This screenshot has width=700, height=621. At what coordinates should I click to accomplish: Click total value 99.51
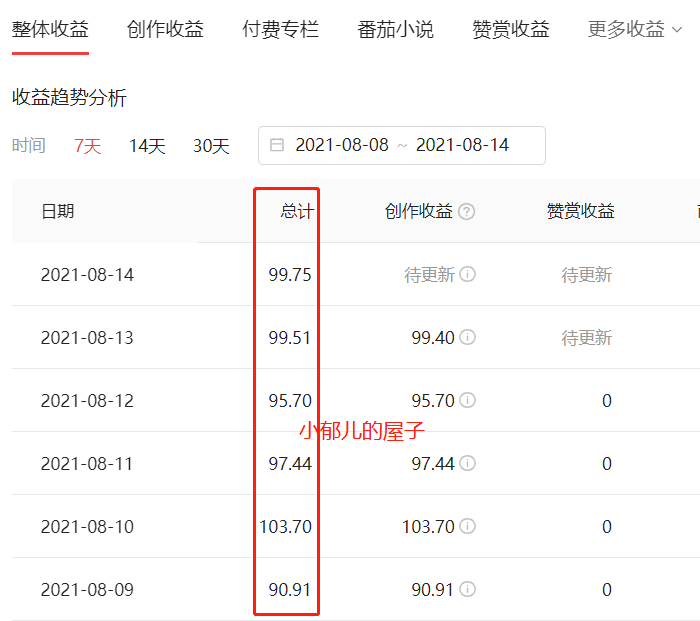[290, 338]
